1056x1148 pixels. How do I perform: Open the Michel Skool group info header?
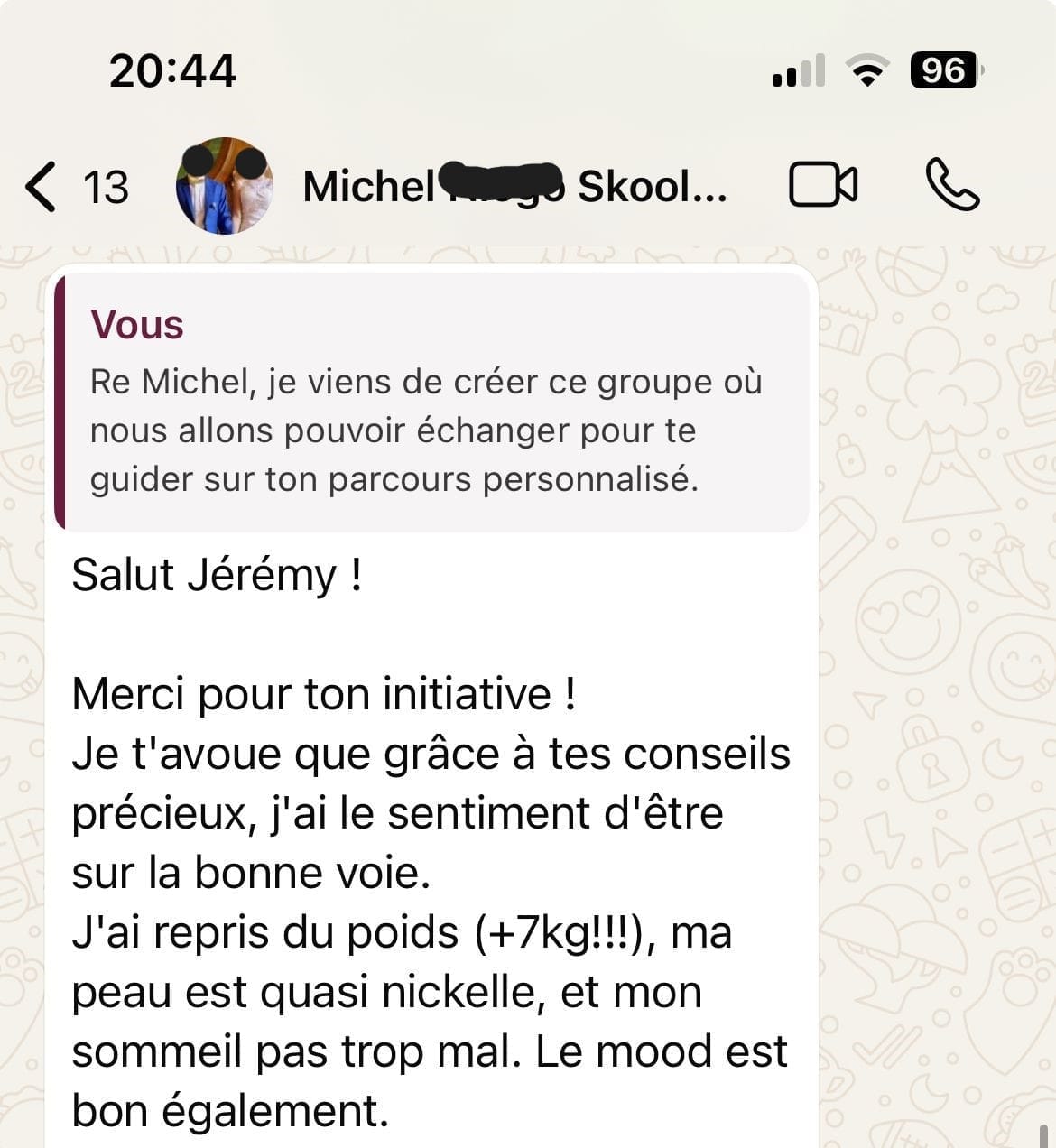pyautogui.click(x=514, y=187)
